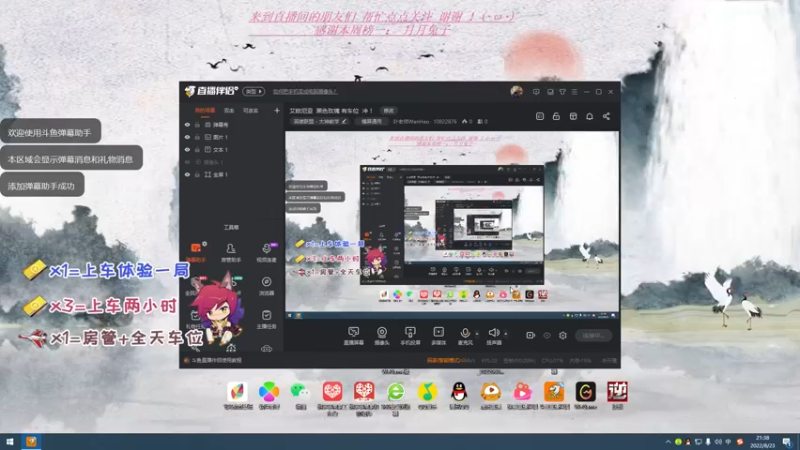The image size is (800, 450).
Task: Show the 摄像头 1 layer with its eye
Action: point(187,162)
